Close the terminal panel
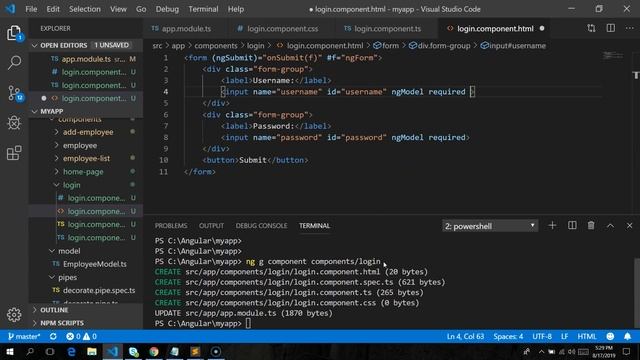640x360 pixels. (629, 226)
